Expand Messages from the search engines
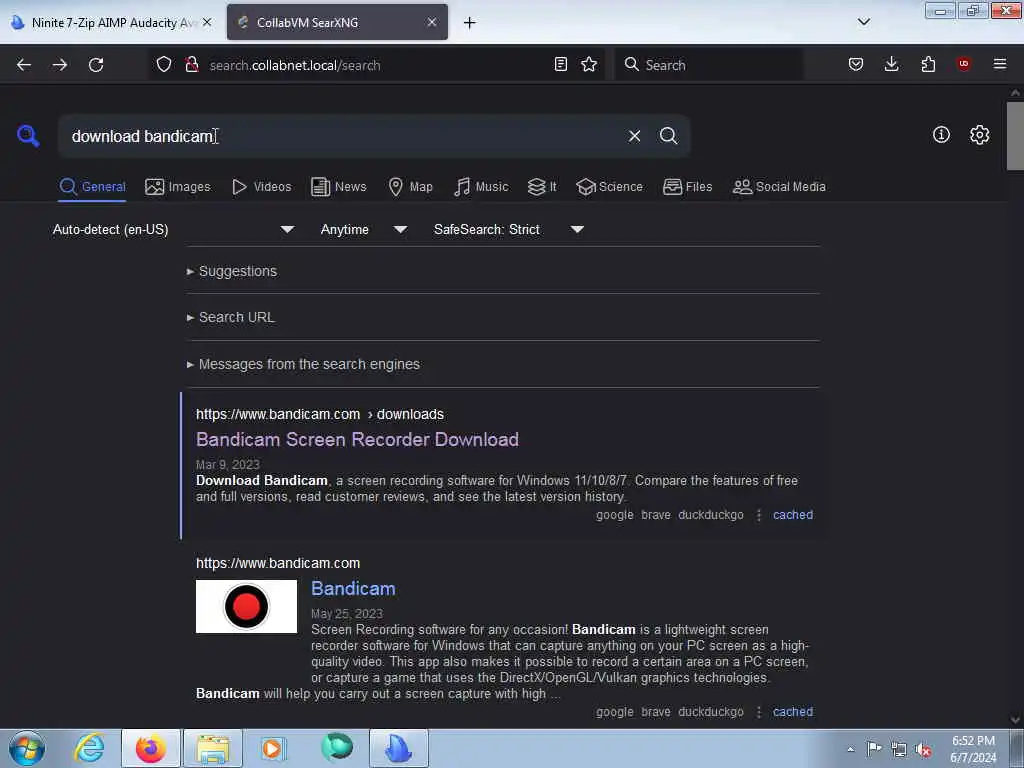 [x=303, y=364]
